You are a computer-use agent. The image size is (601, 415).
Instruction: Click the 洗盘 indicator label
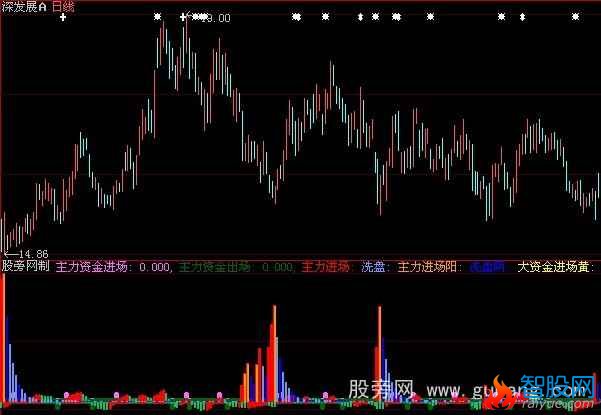[373, 266]
